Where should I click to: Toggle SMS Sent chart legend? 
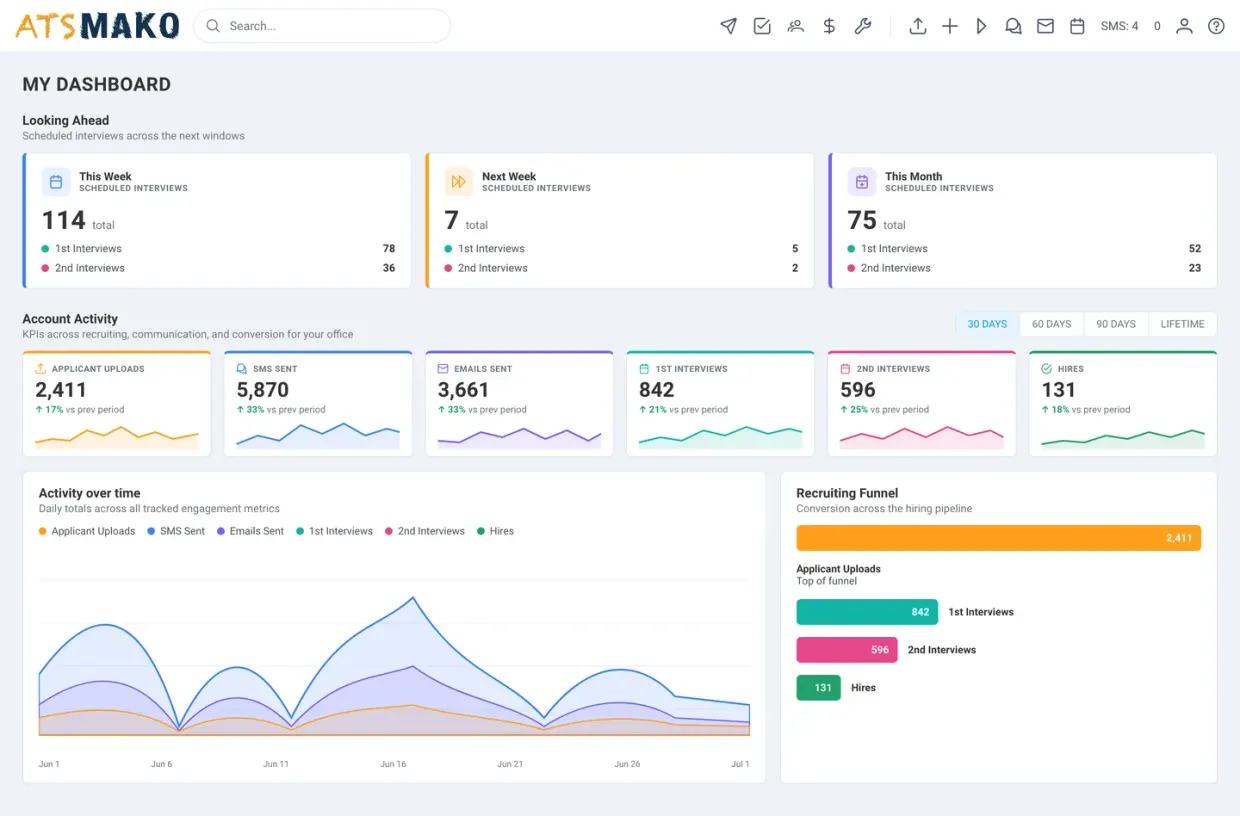pyautogui.click(x=176, y=531)
